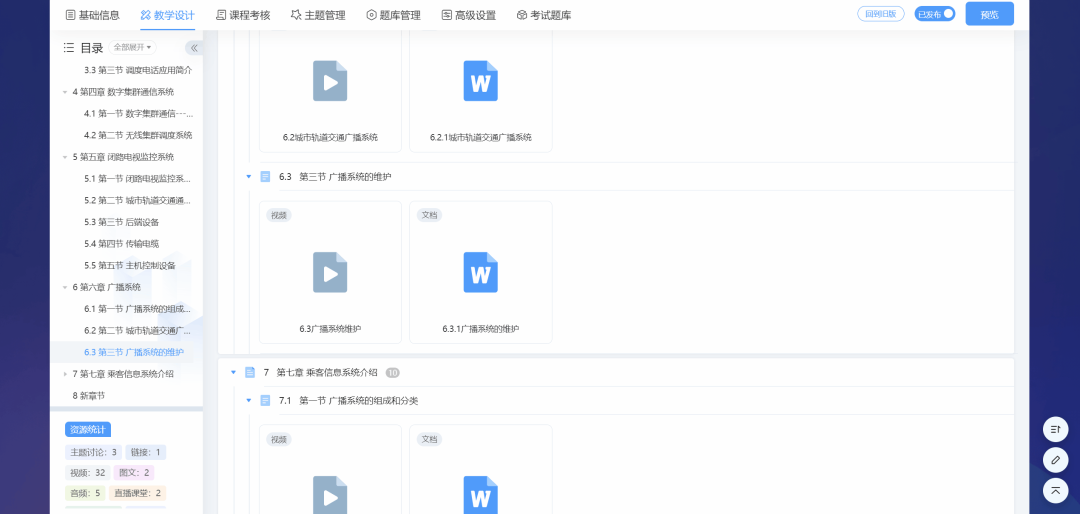Viewport: 1080px width, 514px height.
Task: Click the file name 6.2.1城市轨道交通广播系统
Action: tap(481, 137)
